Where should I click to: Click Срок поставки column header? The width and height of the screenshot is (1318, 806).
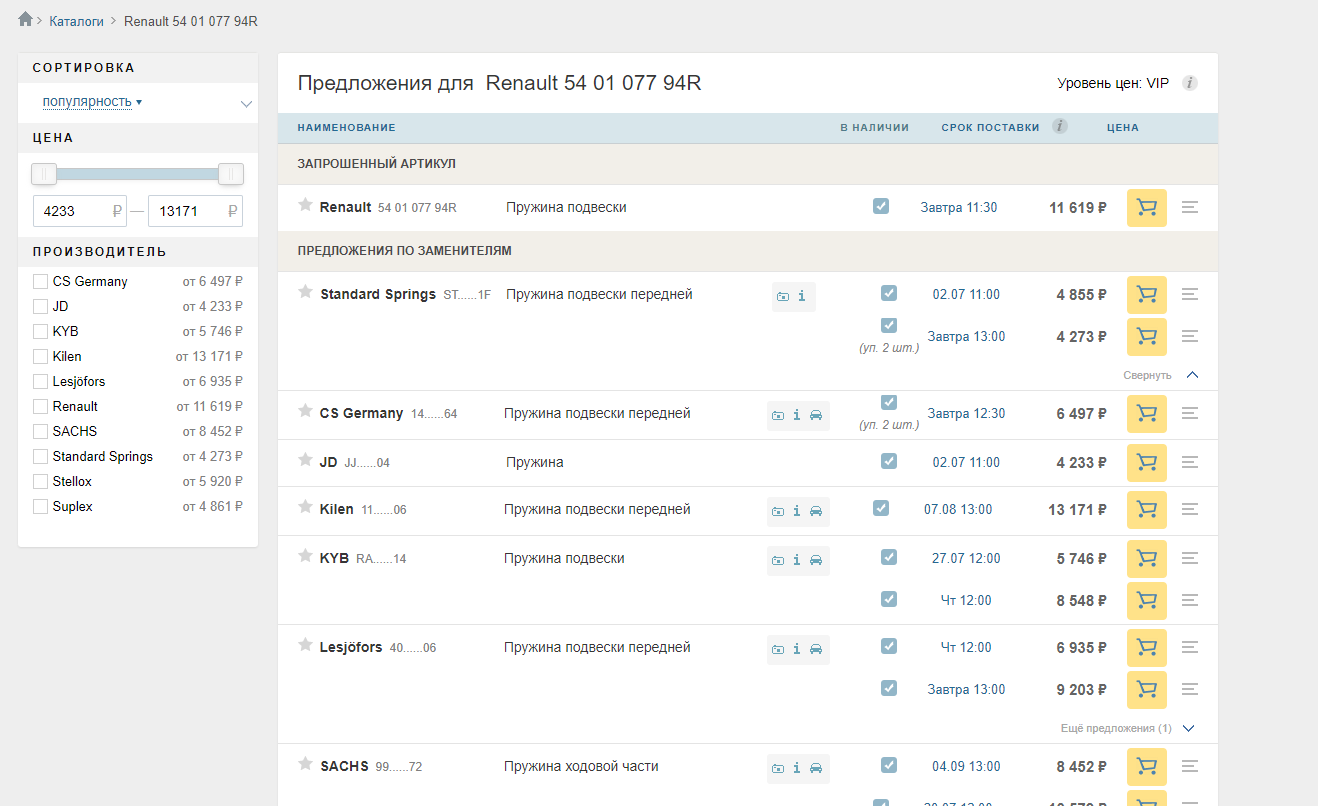coord(990,127)
